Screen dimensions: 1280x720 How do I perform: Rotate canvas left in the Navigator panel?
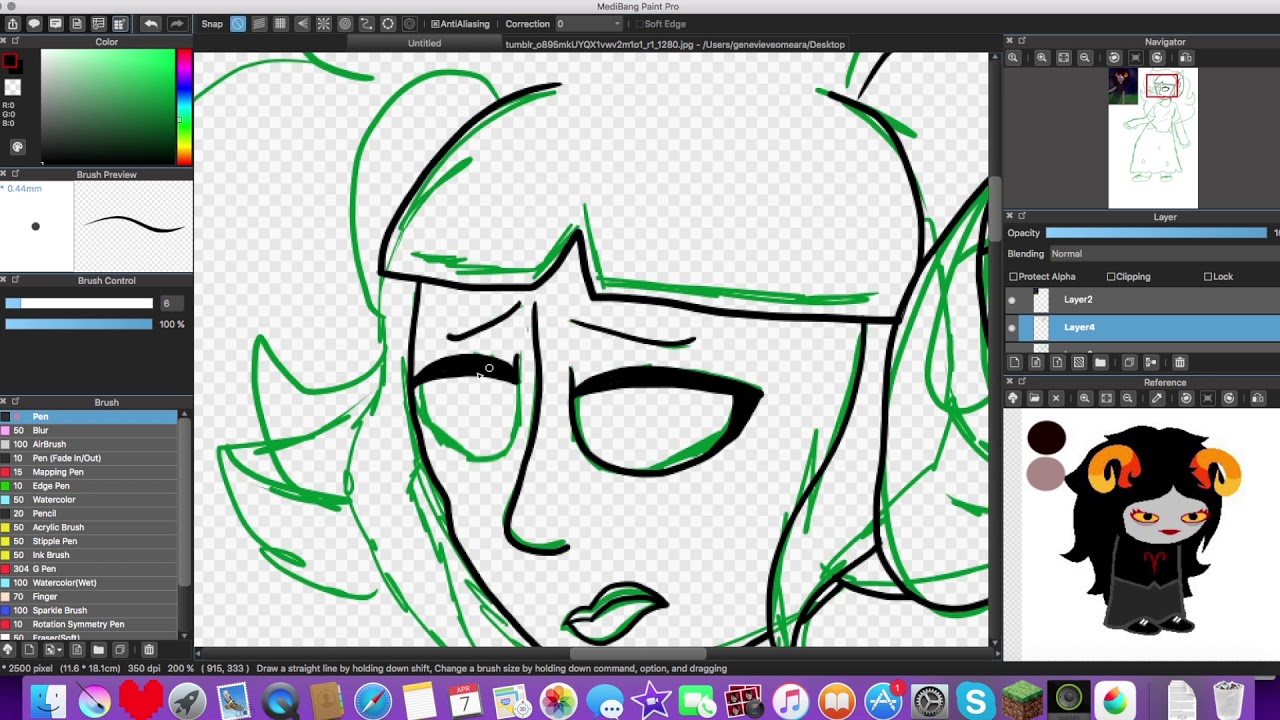click(1114, 58)
